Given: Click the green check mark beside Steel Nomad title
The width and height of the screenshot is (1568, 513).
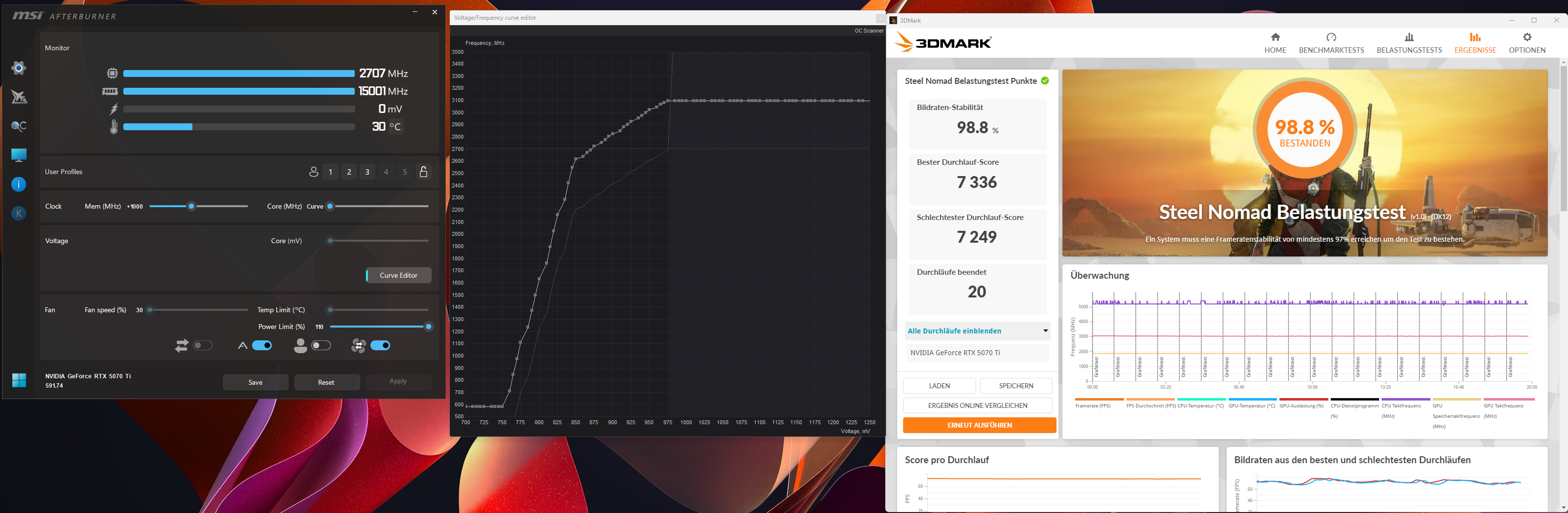Looking at the screenshot, I should click(1045, 81).
